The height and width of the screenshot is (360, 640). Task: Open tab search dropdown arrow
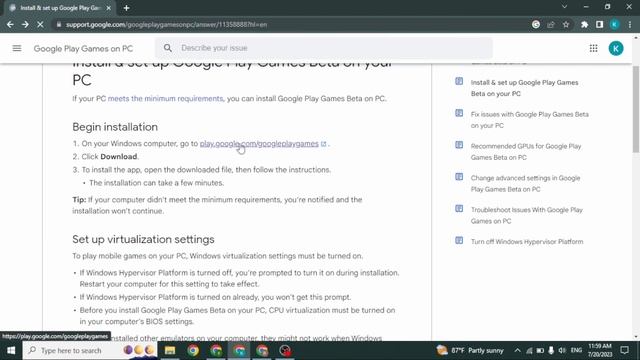point(564,7)
